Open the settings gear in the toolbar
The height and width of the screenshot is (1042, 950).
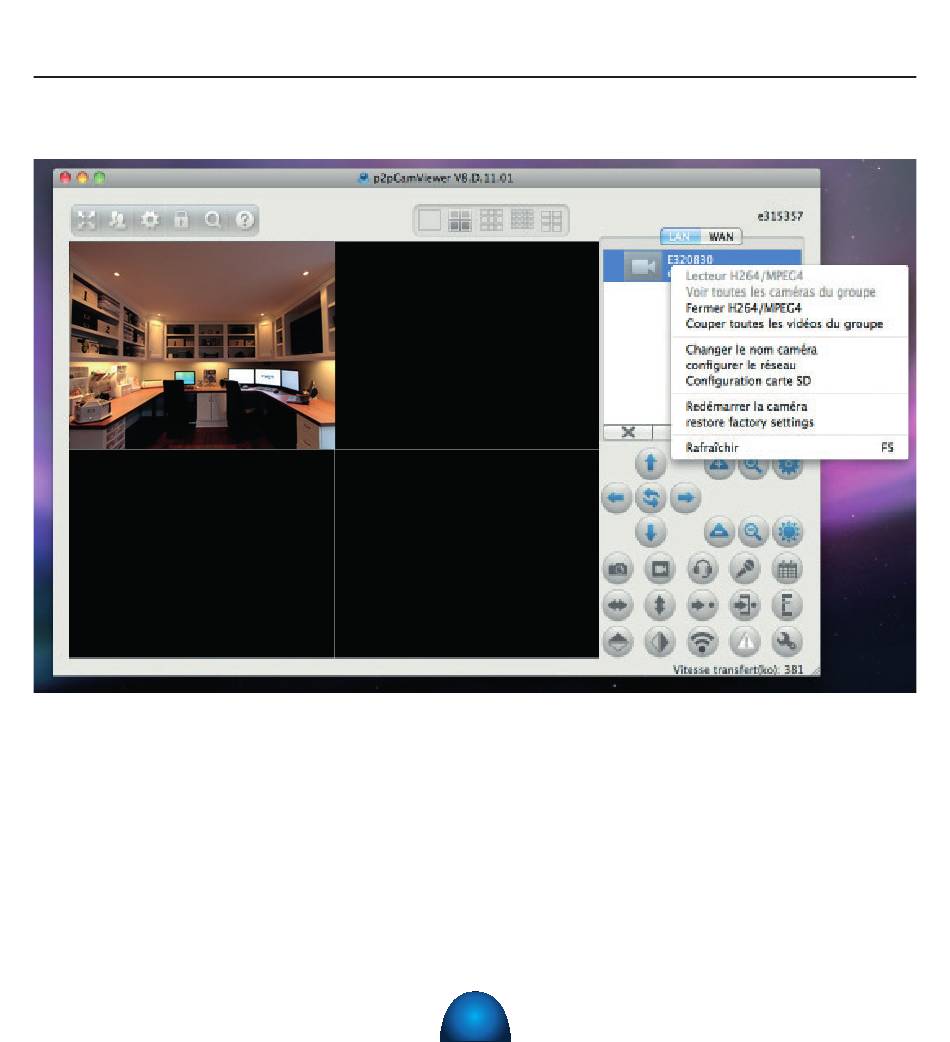click(150, 220)
